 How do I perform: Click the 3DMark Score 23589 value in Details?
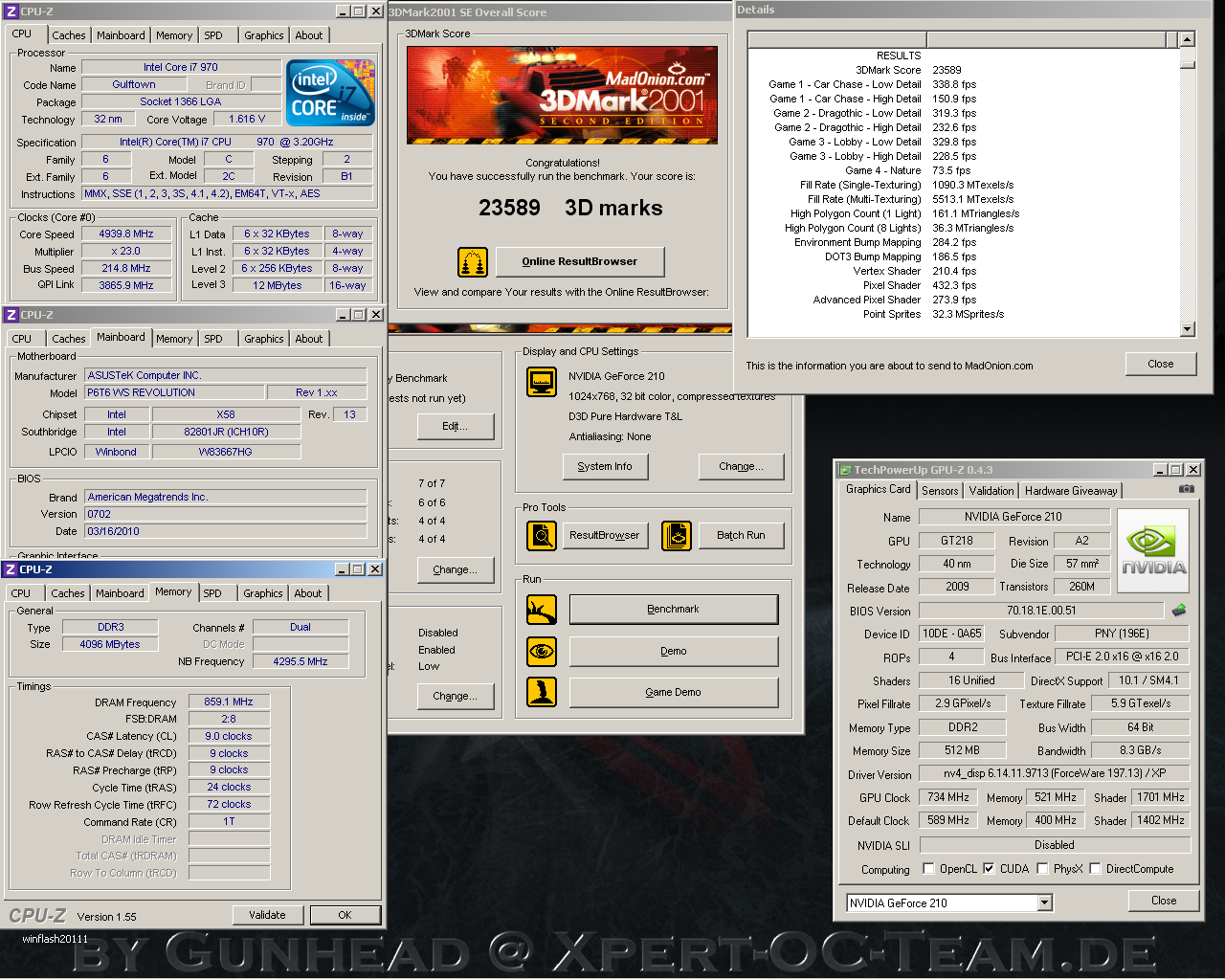tap(947, 70)
